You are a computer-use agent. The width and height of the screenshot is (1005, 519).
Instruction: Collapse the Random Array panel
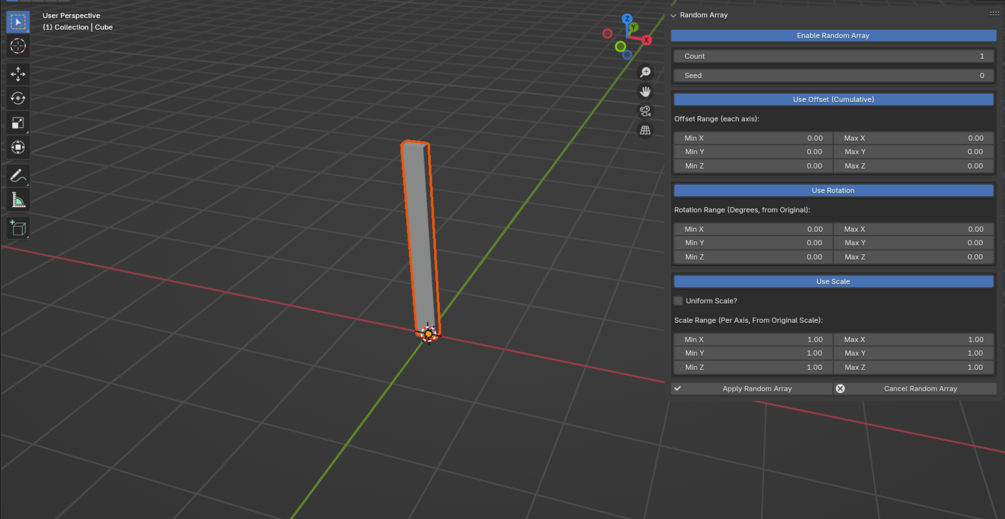click(673, 15)
